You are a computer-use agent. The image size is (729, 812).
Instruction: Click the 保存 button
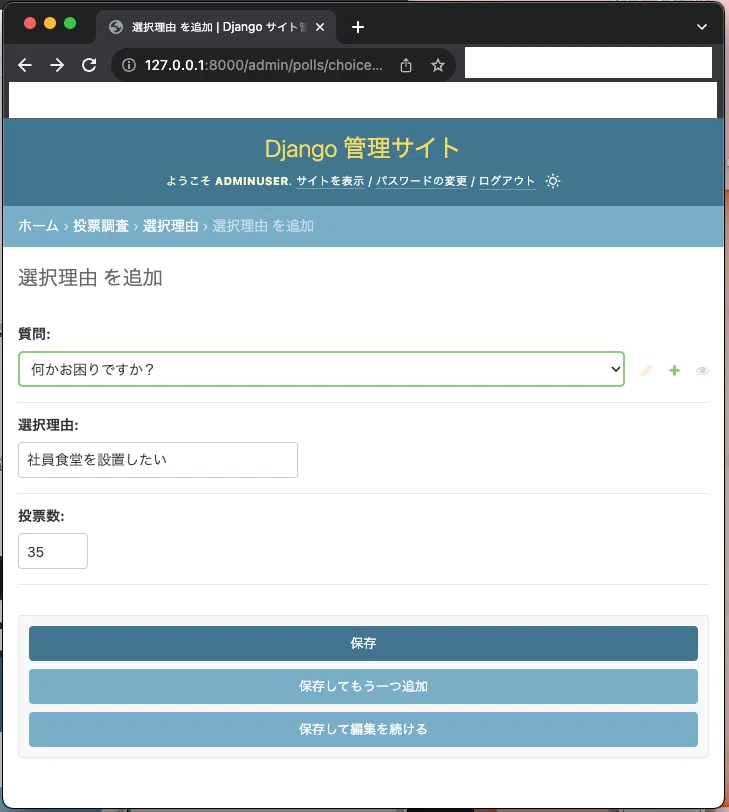(363, 643)
